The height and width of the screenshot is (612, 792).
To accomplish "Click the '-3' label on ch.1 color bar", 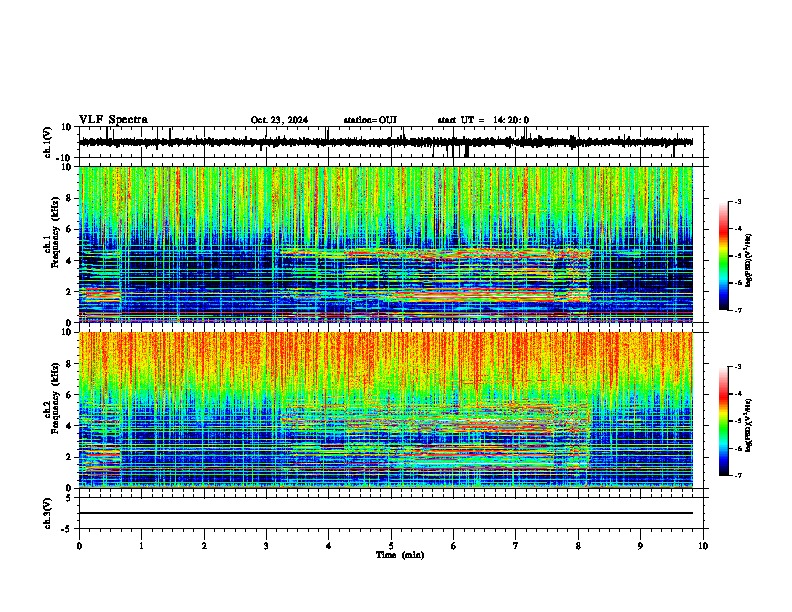I will (x=737, y=202).
